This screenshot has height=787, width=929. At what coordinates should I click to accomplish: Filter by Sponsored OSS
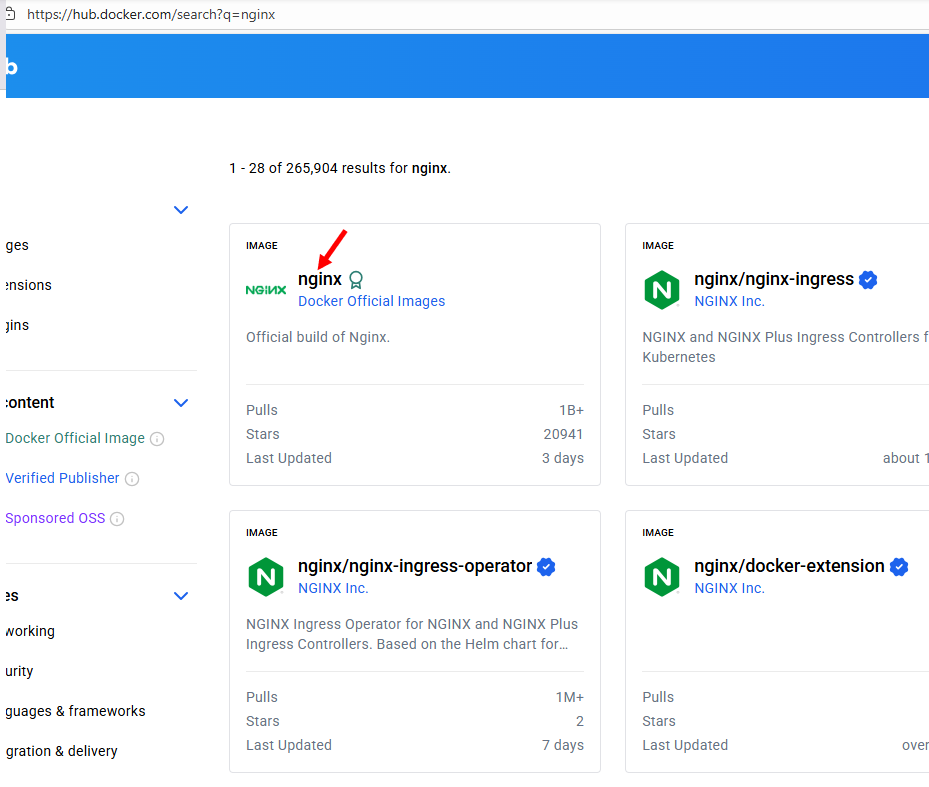[x=55, y=518]
